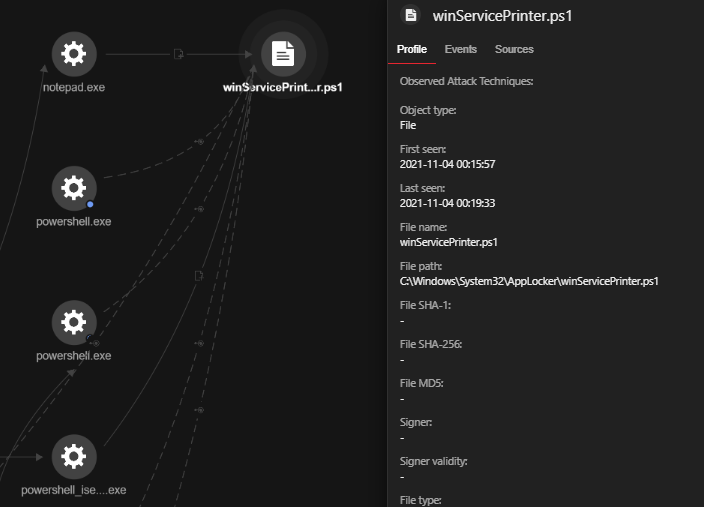Click the highlighted winServicePrinter.ps1 file node
This screenshot has width=704, height=507.
pos(283,54)
